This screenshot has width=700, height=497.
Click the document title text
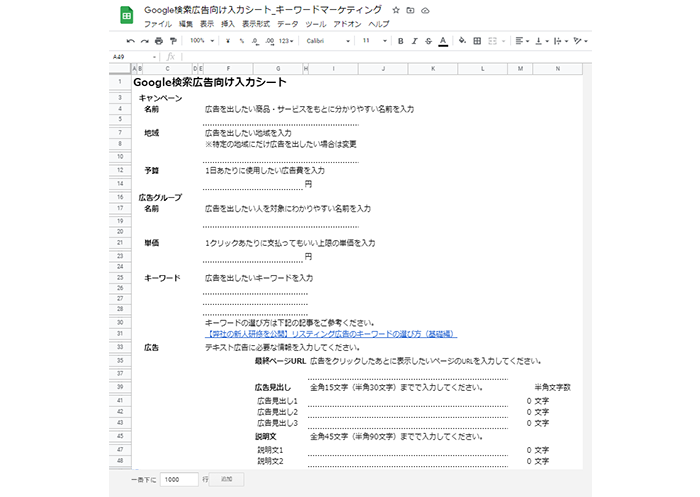pos(263,10)
